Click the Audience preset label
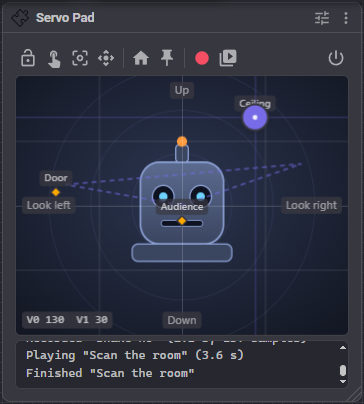364x404 pixels. click(182, 207)
